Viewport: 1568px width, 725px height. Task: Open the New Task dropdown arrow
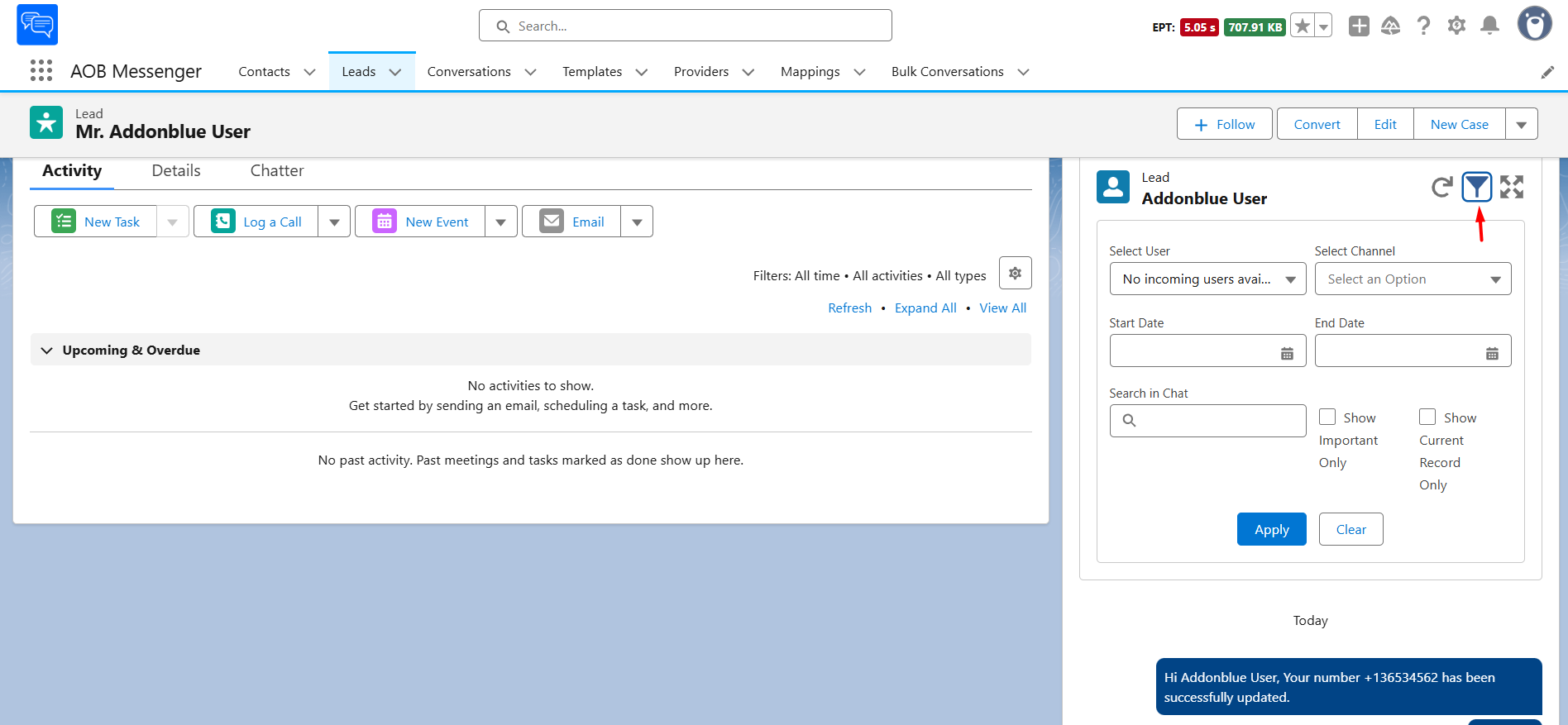click(173, 222)
